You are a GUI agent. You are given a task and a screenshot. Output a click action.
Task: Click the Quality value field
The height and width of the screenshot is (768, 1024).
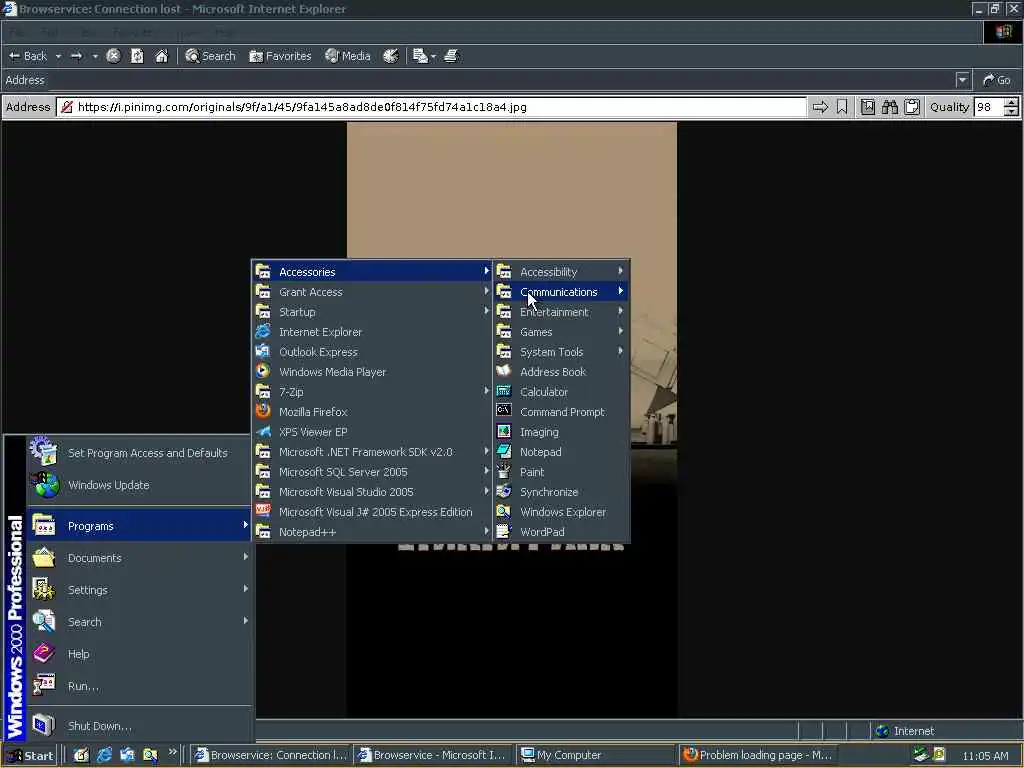[988, 107]
